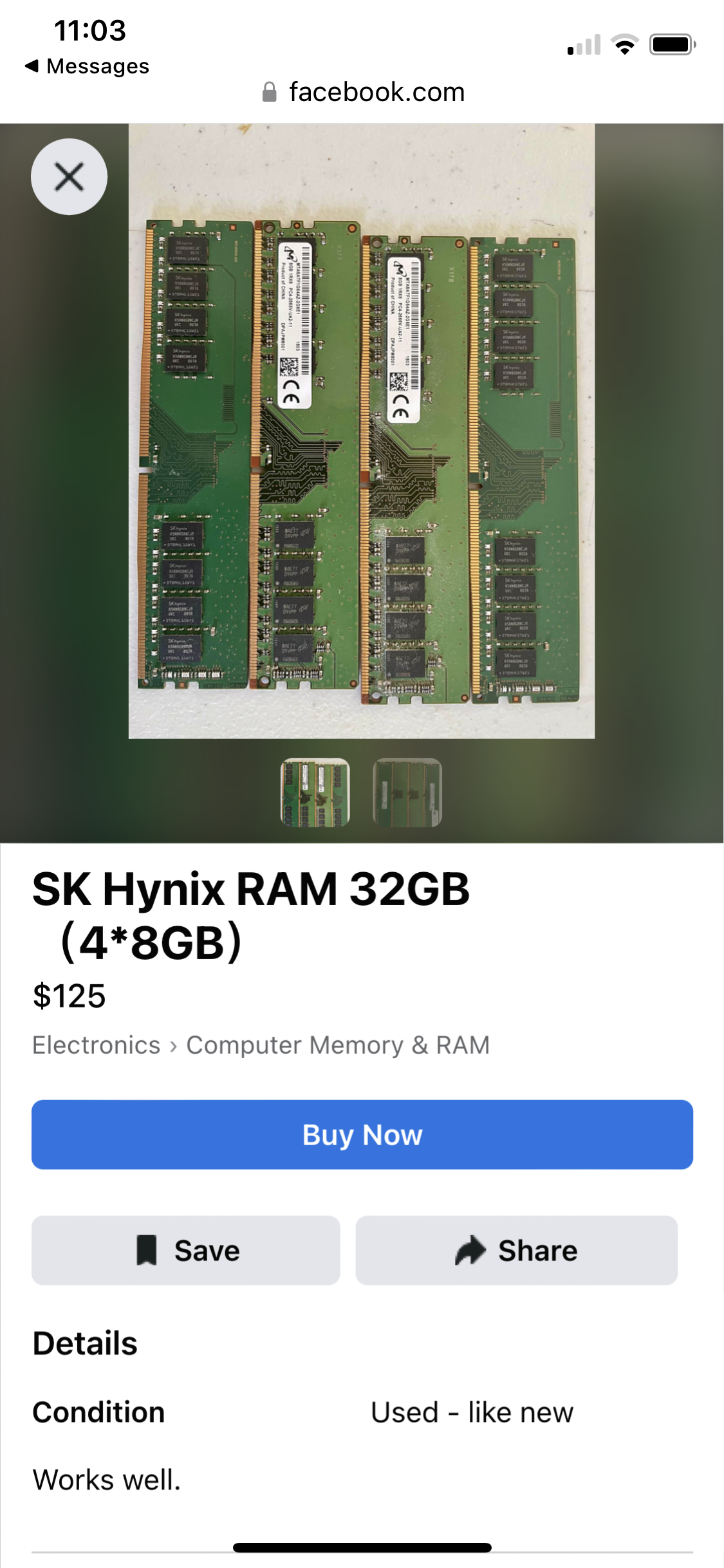Screen dimensions: 724x1568
Task: Select the first photo thumbnail
Action: [x=315, y=792]
